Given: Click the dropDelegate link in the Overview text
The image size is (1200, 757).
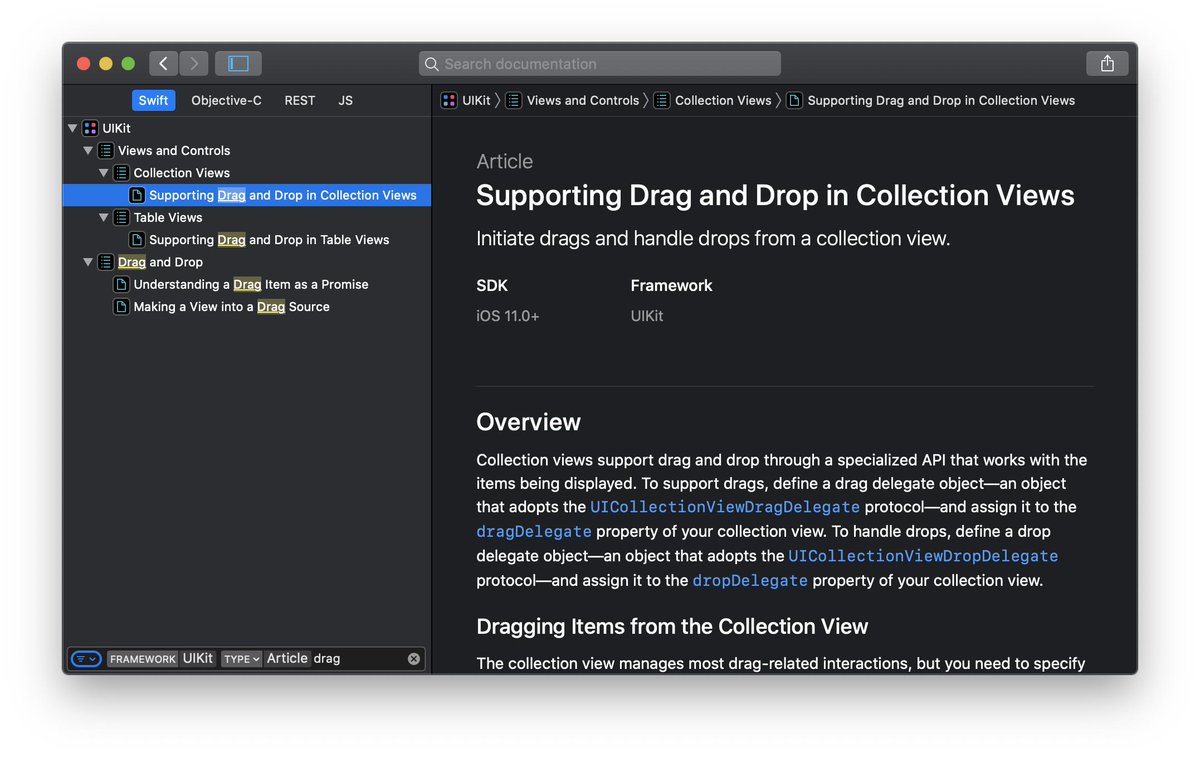Looking at the screenshot, I should tap(750, 580).
